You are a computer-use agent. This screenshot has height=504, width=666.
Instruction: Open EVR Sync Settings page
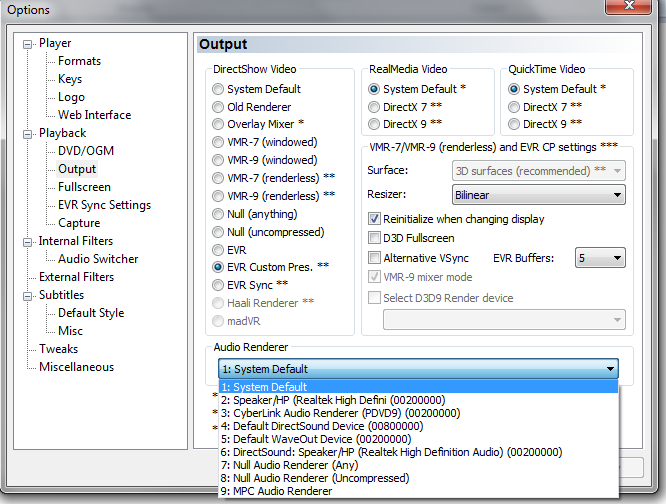tap(104, 205)
